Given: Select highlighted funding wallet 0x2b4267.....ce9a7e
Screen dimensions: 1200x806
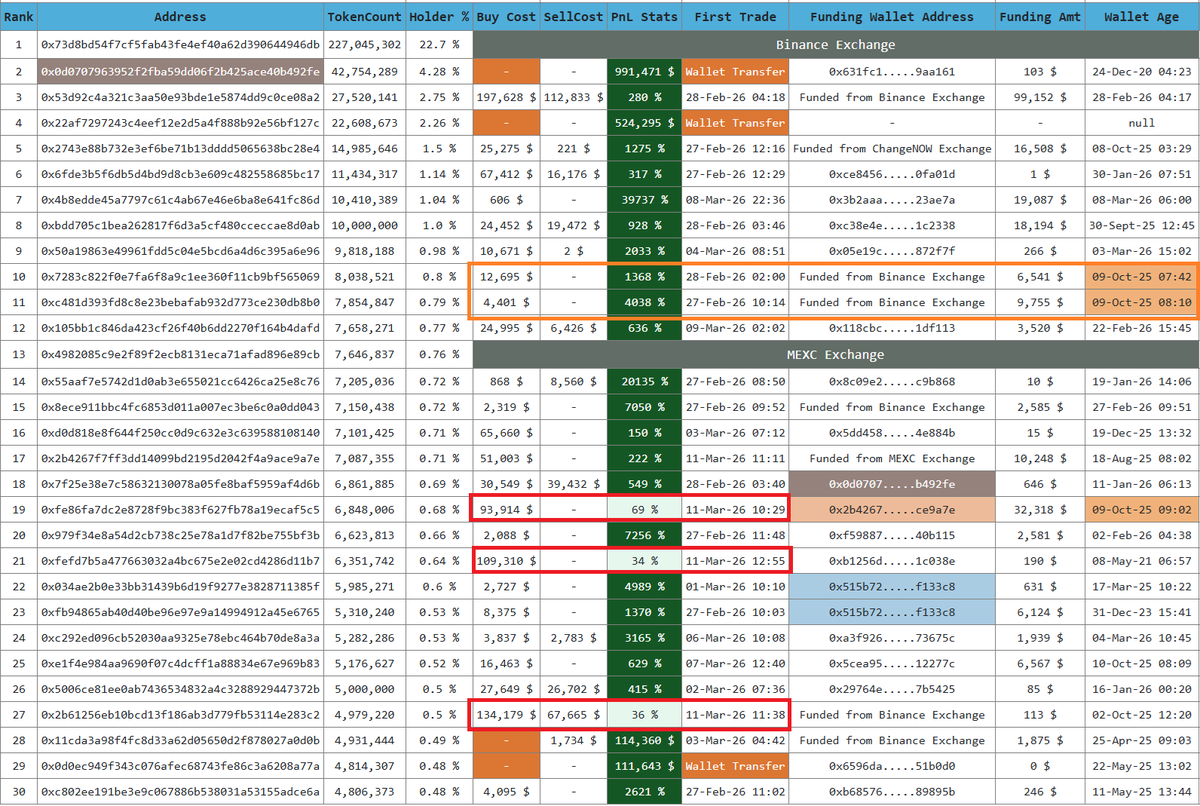Looking at the screenshot, I should point(892,510).
